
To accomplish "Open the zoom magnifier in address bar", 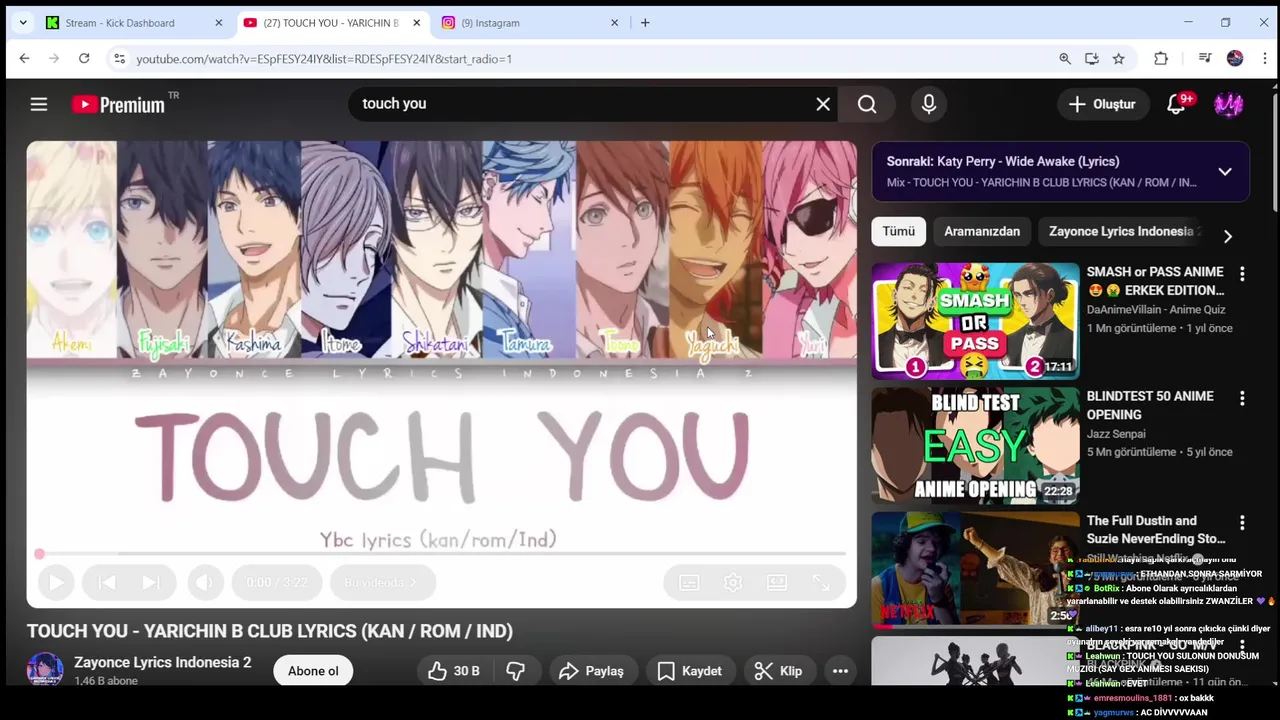I will (x=1065, y=59).
